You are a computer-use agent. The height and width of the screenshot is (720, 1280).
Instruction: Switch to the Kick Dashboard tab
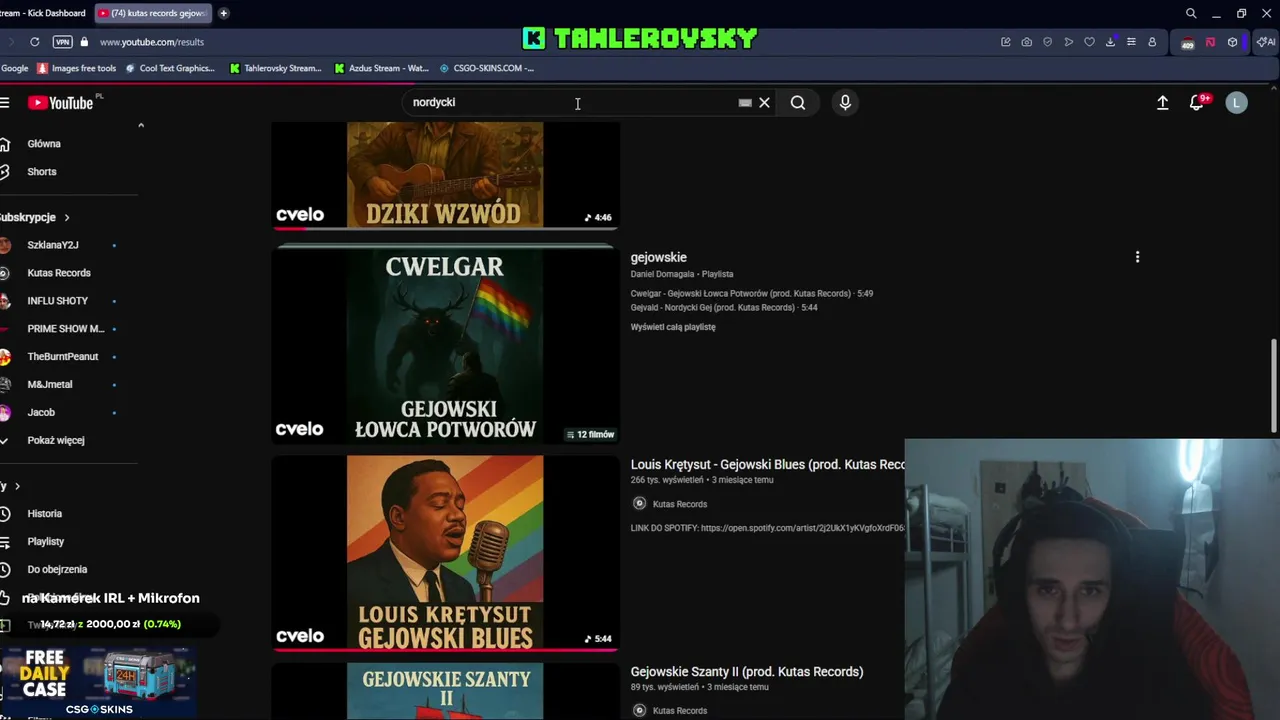(x=43, y=13)
